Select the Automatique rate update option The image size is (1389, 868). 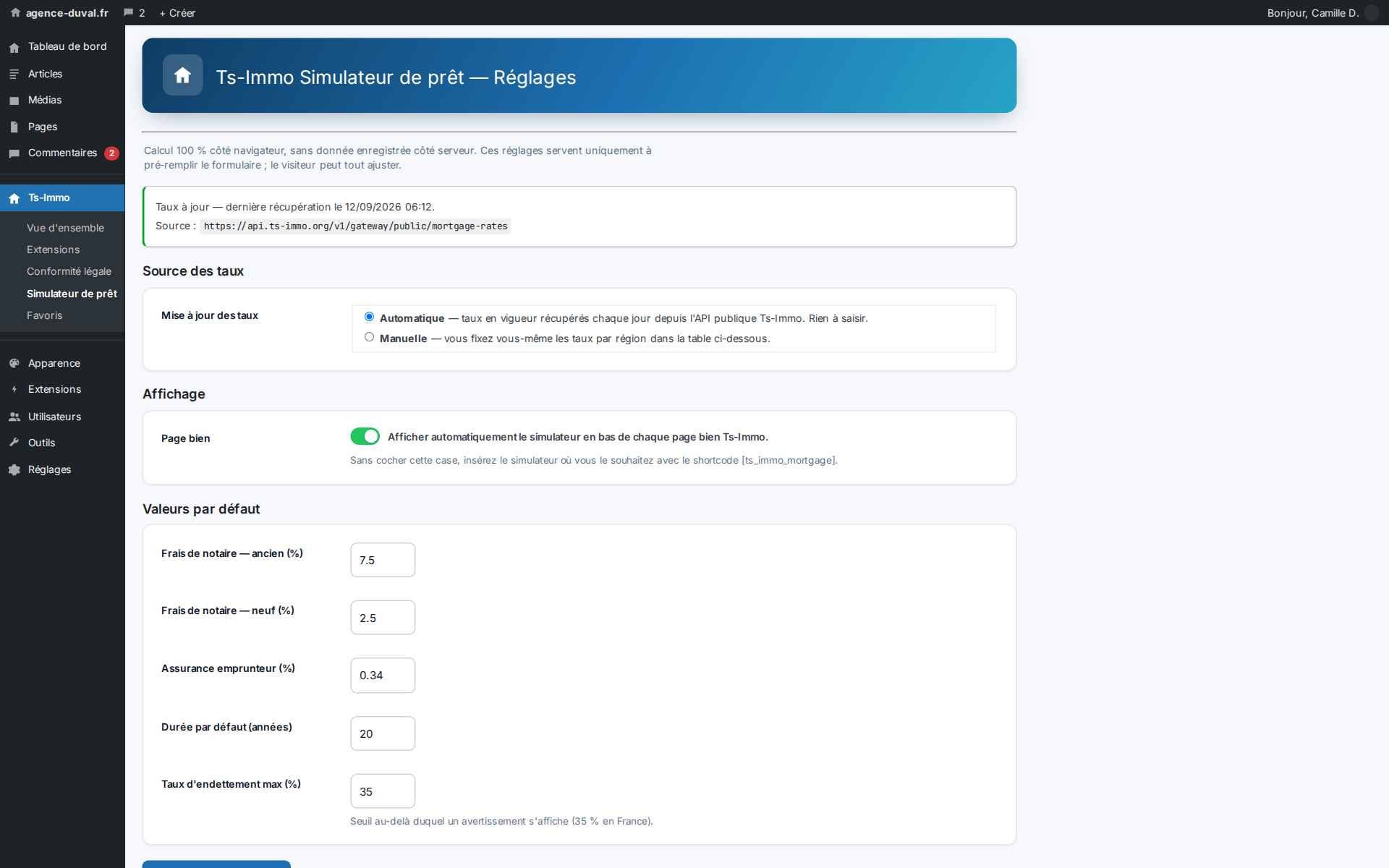click(x=370, y=317)
